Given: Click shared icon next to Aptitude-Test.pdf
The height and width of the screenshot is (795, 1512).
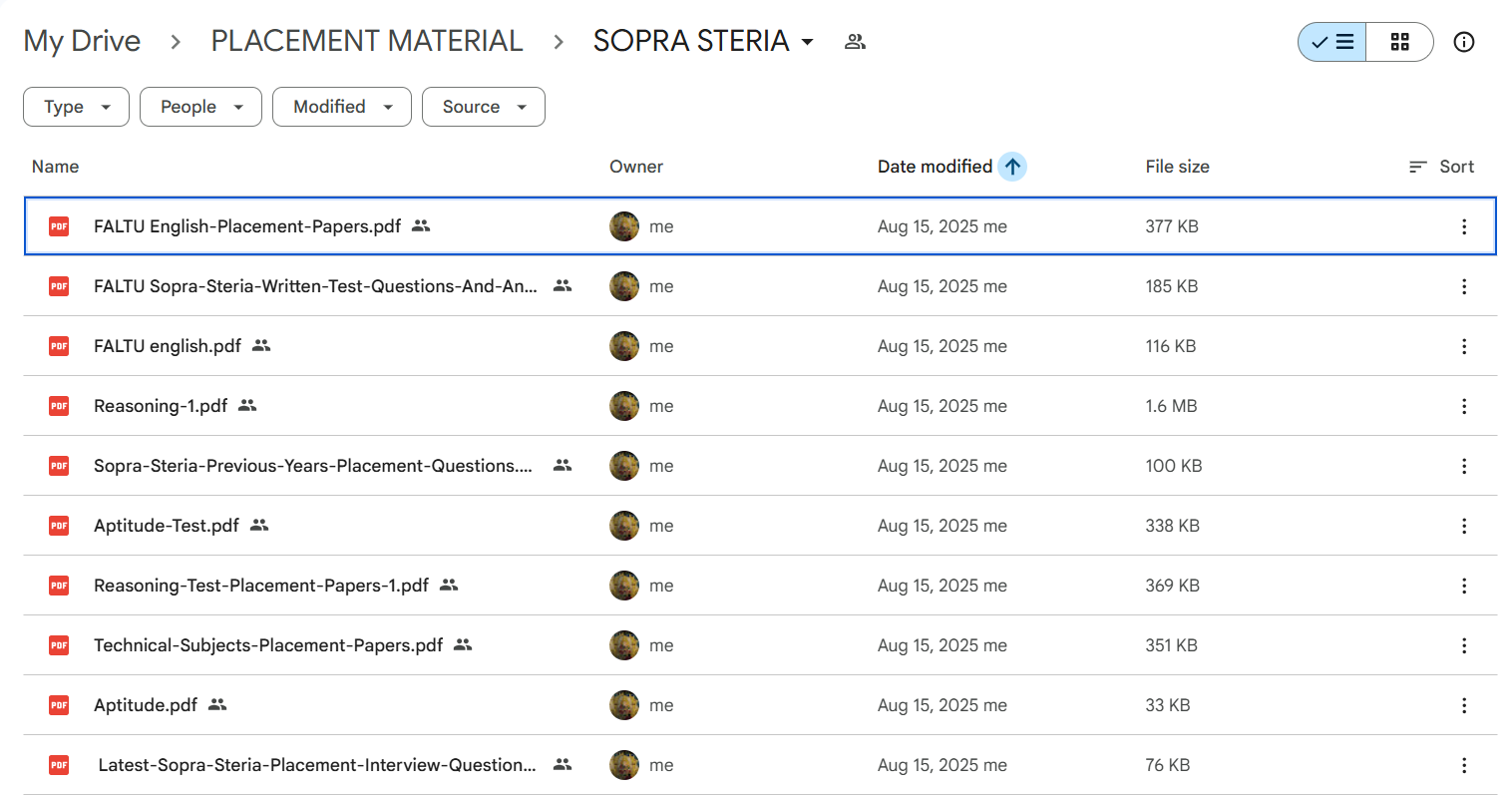Looking at the screenshot, I should point(259,525).
